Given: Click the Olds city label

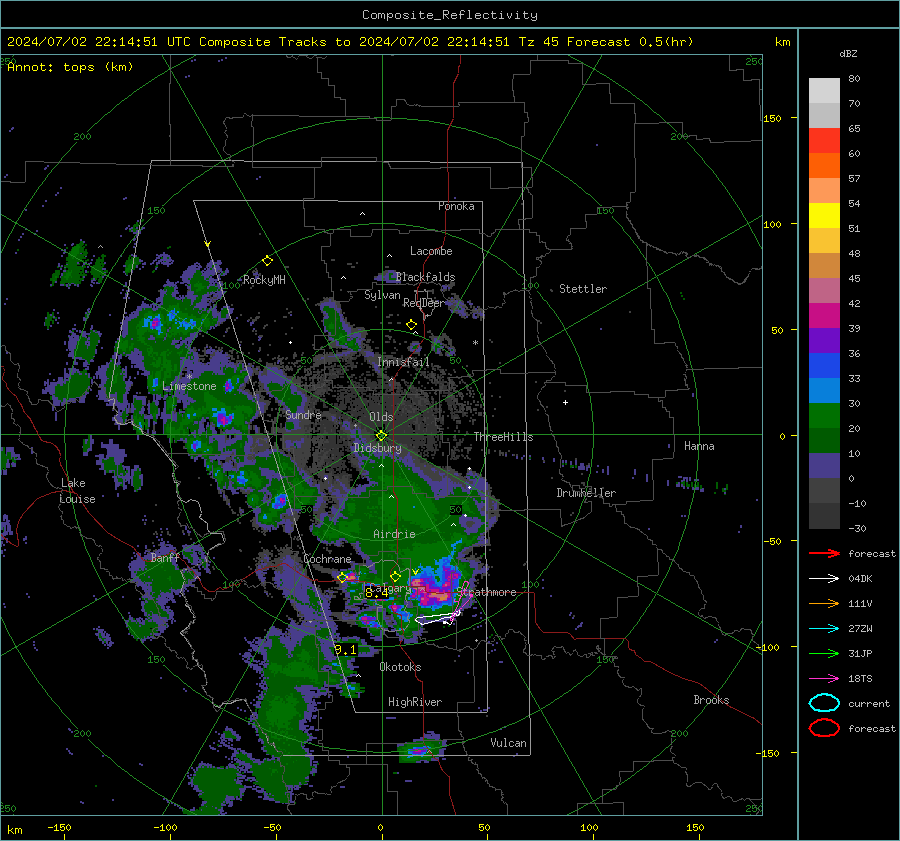Looking at the screenshot, I should [381, 417].
